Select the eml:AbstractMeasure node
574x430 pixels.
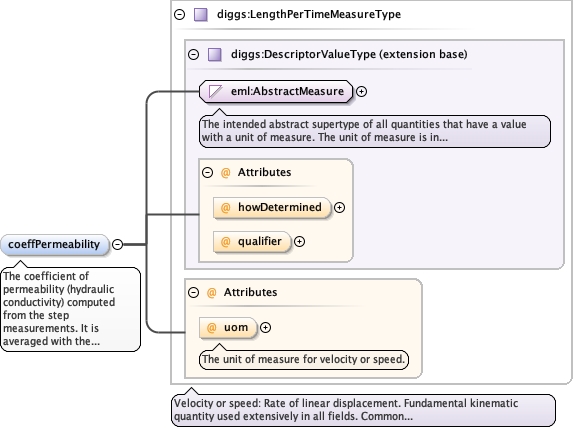[x=276, y=91]
